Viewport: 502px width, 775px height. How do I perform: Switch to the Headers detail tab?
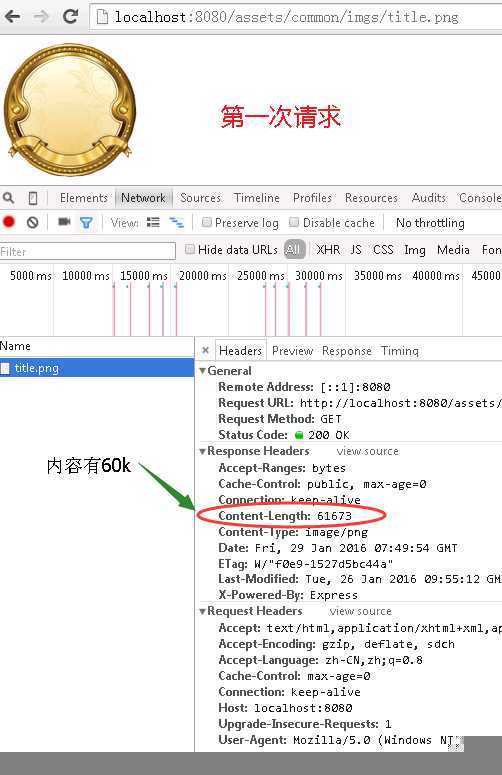point(240,350)
